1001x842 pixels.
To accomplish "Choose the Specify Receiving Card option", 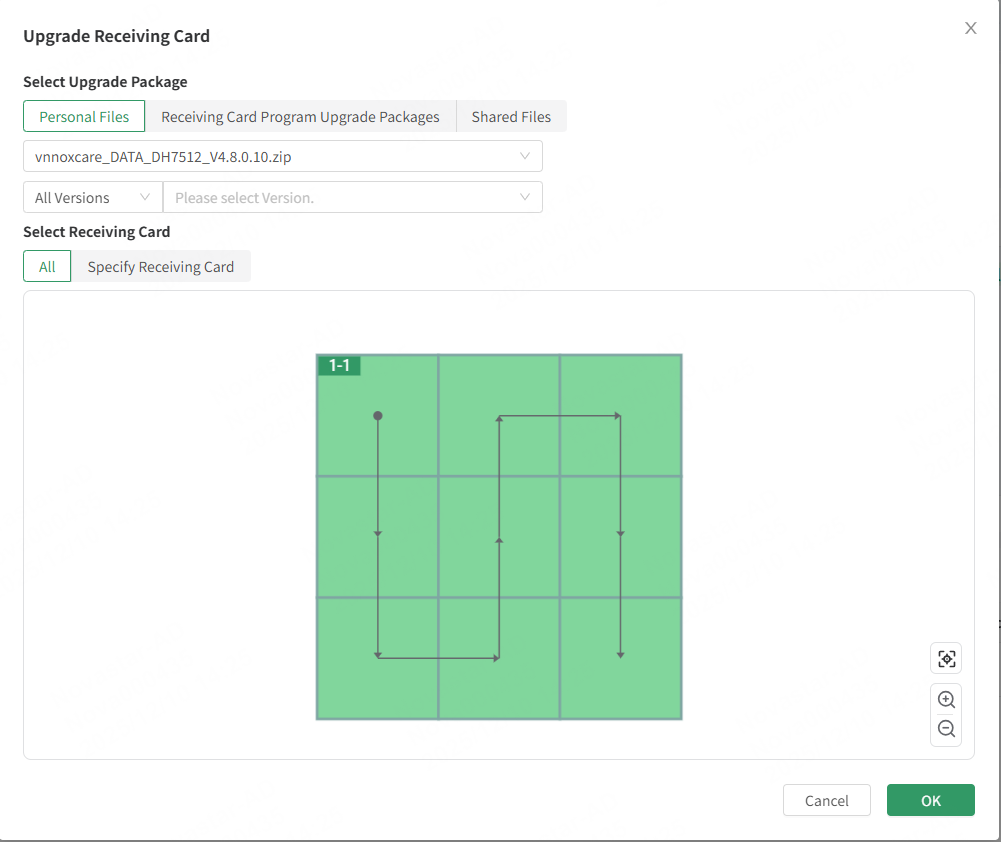I will [x=160, y=267].
